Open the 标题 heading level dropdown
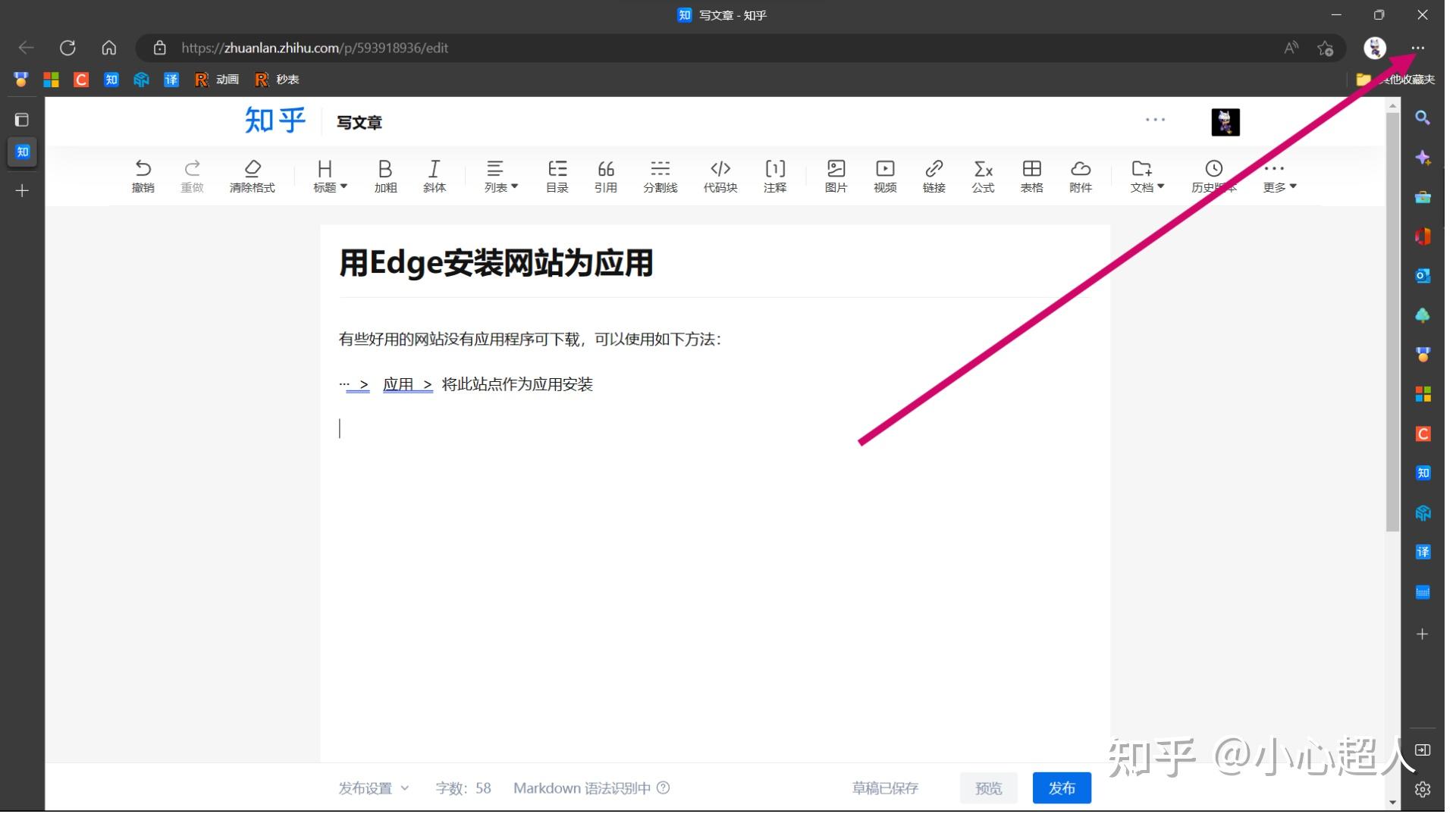Image resolution: width=1456 pixels, height=817 pixels. 328,175
